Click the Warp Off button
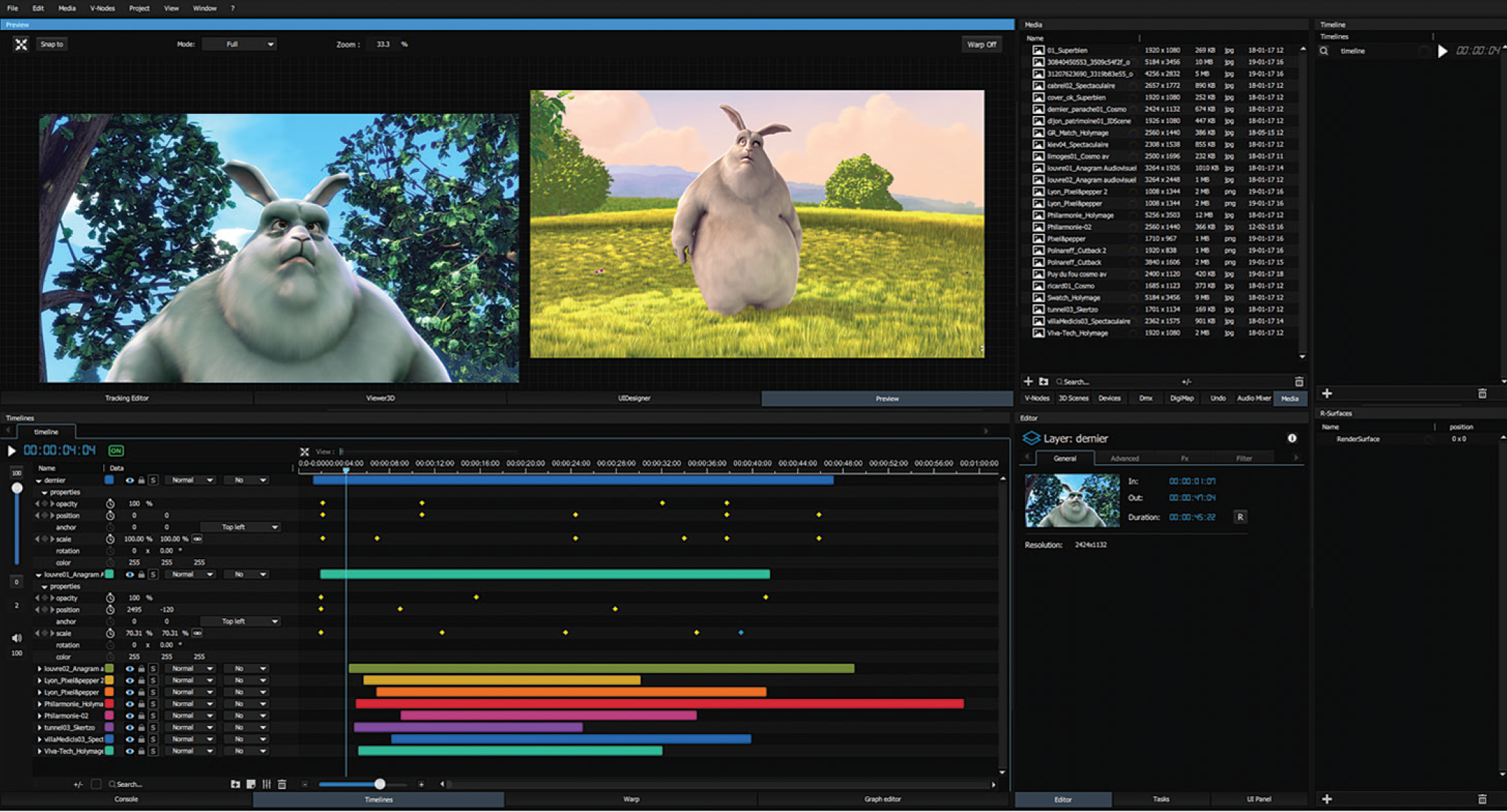The height and width of the screenshot is (812, 1507). coord(981,44)
